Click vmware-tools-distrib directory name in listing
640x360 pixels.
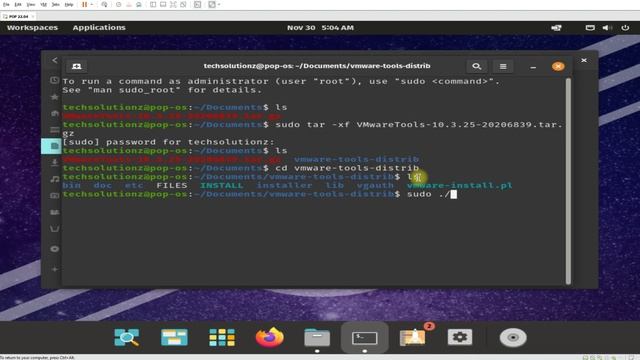(356, 159)
